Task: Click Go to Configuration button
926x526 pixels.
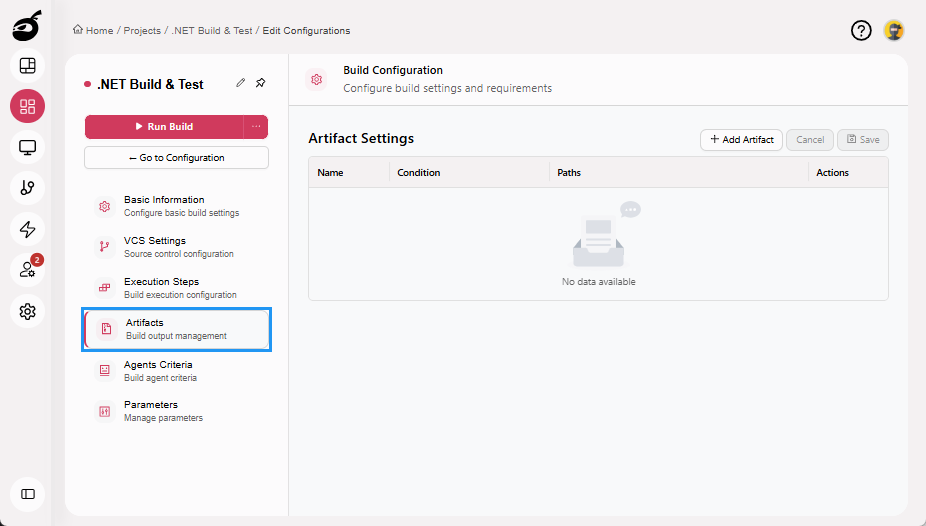Action: click(x=177, y=158)
